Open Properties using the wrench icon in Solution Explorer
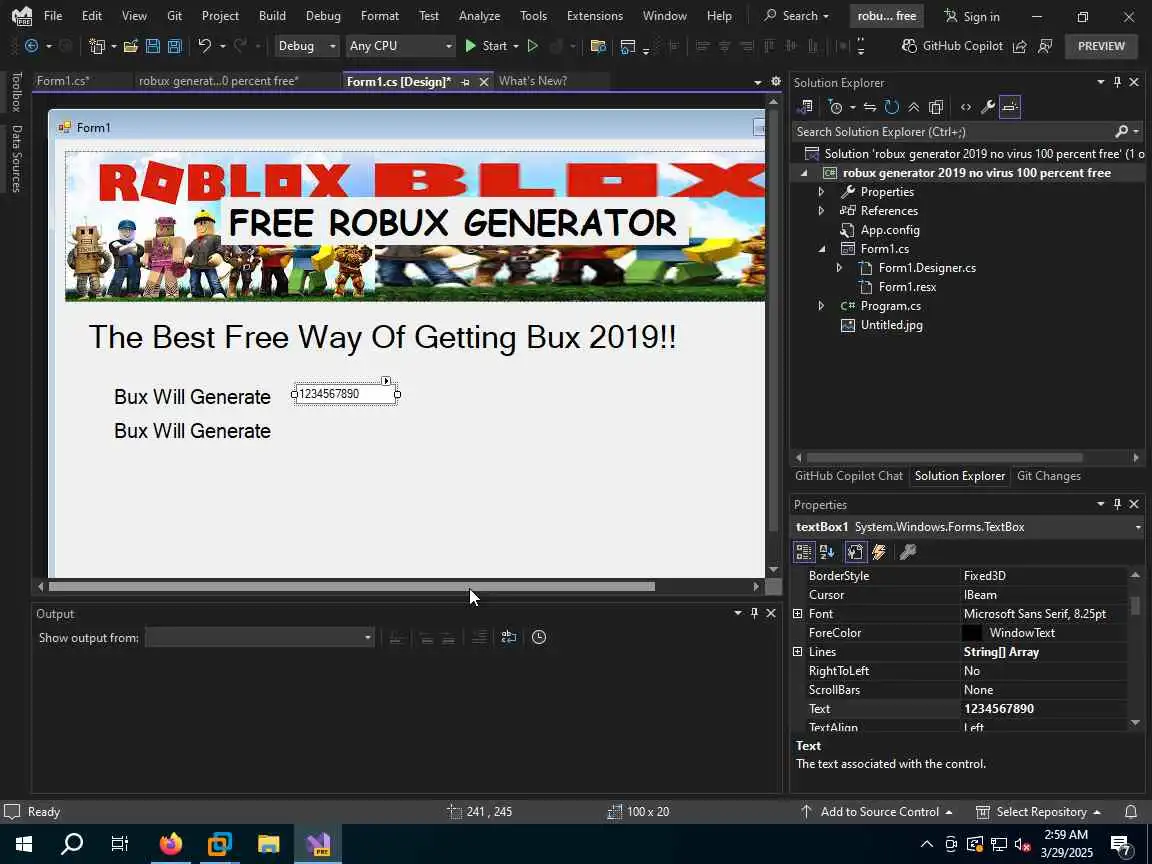This screenshot has width=1152, height=864. [987, 107]
